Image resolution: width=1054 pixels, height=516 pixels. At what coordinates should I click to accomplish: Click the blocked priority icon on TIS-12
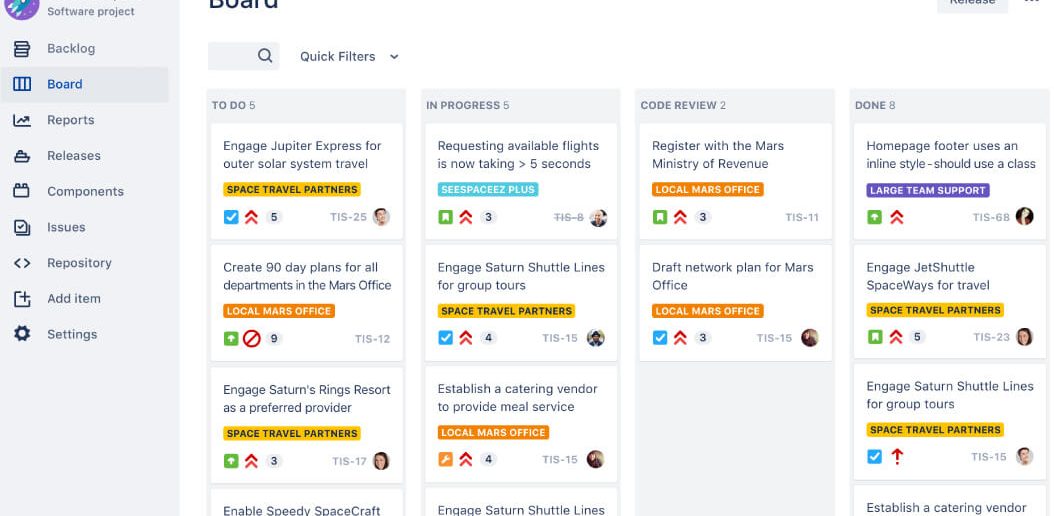[252, 339]
